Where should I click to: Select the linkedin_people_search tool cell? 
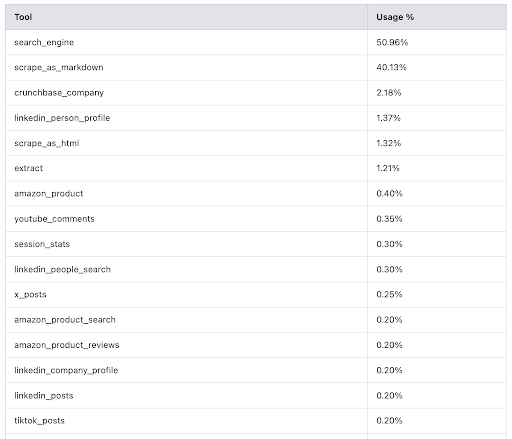[186, 269]
